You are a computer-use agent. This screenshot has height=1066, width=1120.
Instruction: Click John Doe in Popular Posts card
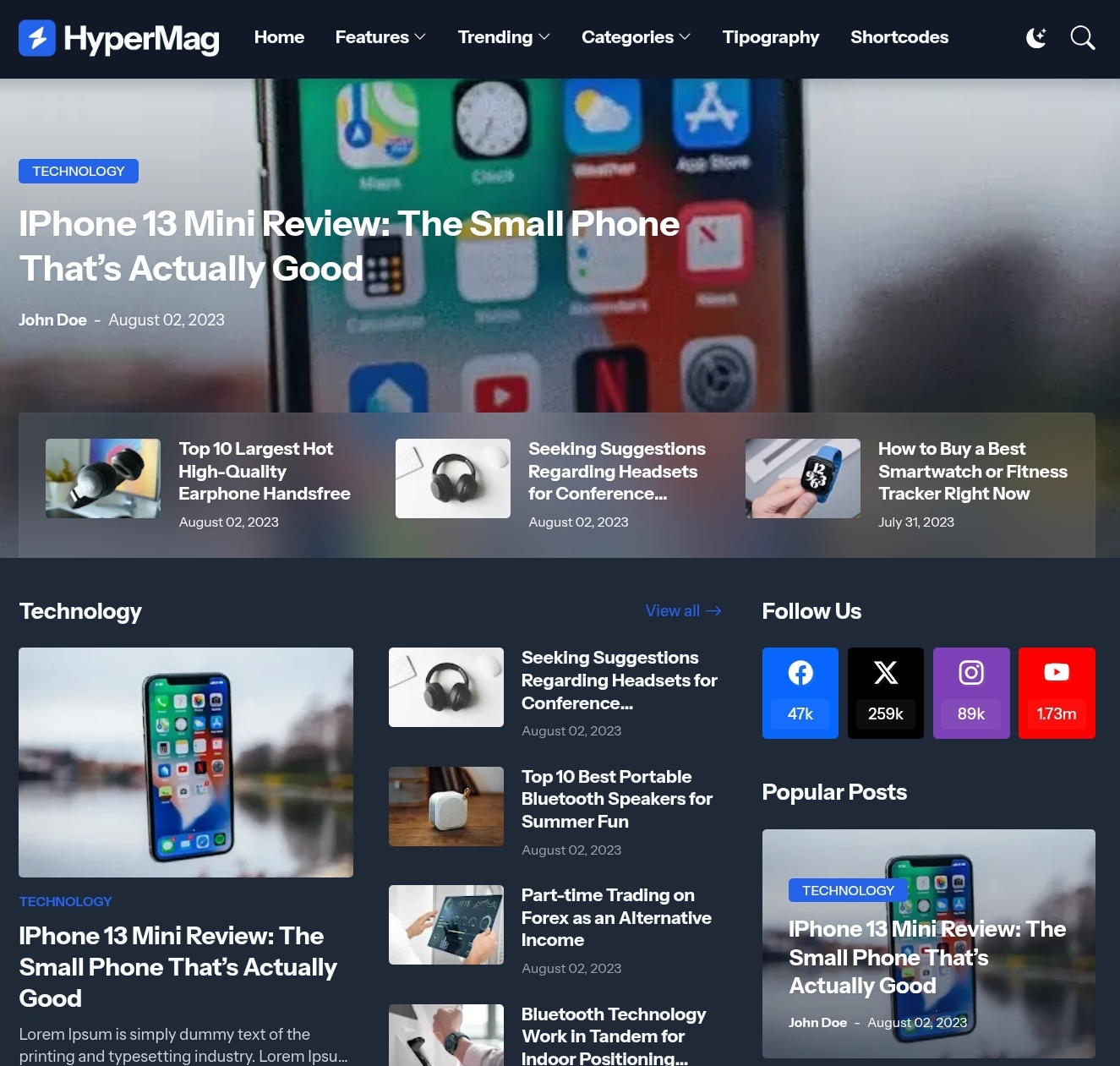pos(817,1022)
